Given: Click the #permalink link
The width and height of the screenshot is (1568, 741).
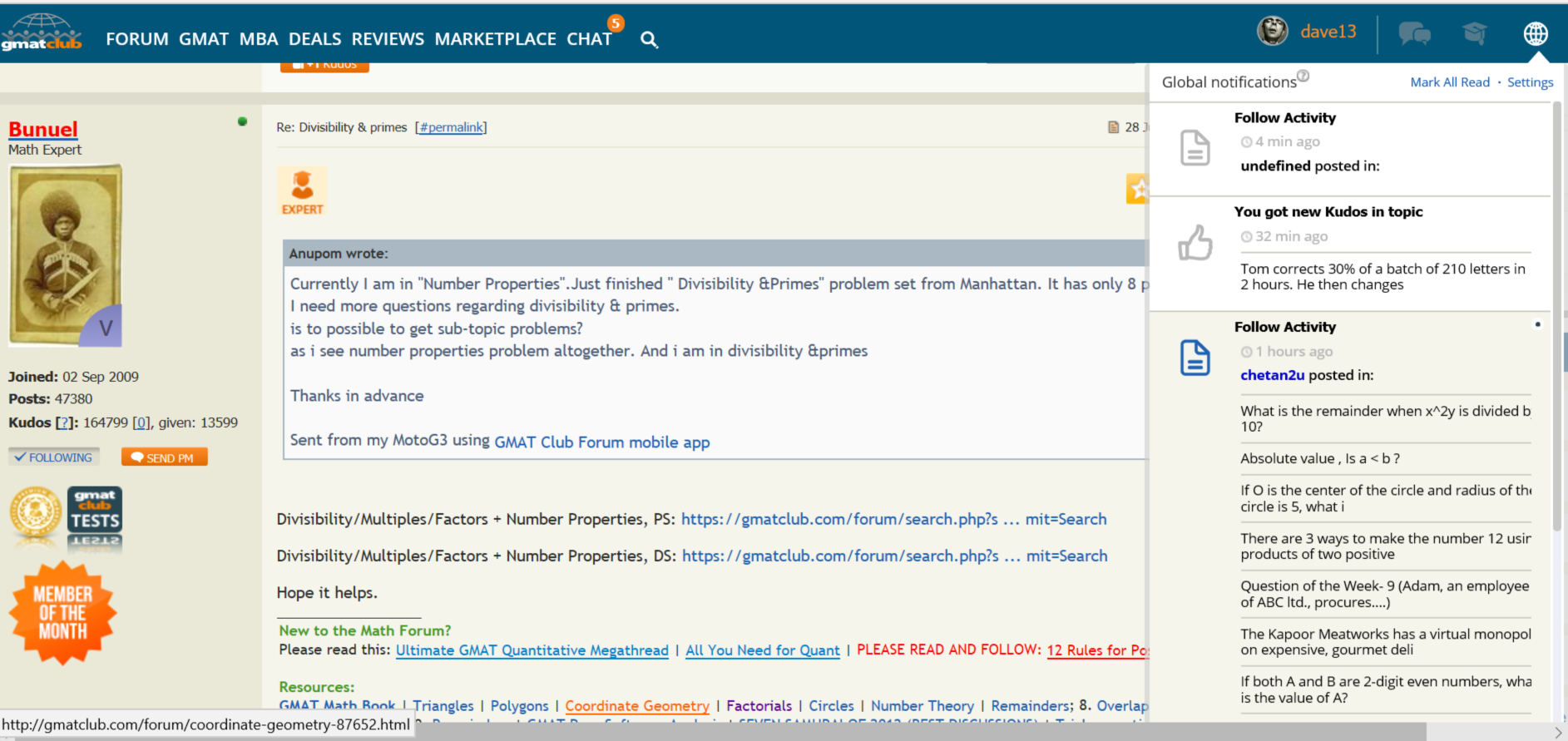Looking at the screenshot, I should pyautogui.click(x=451, y=127).
